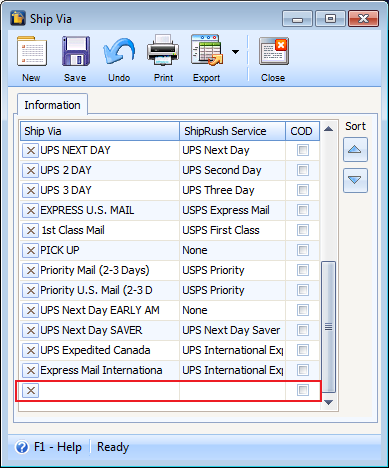Click the scrollbar up arrow
Image resolution: width=389 pixels, height=468 pixels.
(329, 129)
